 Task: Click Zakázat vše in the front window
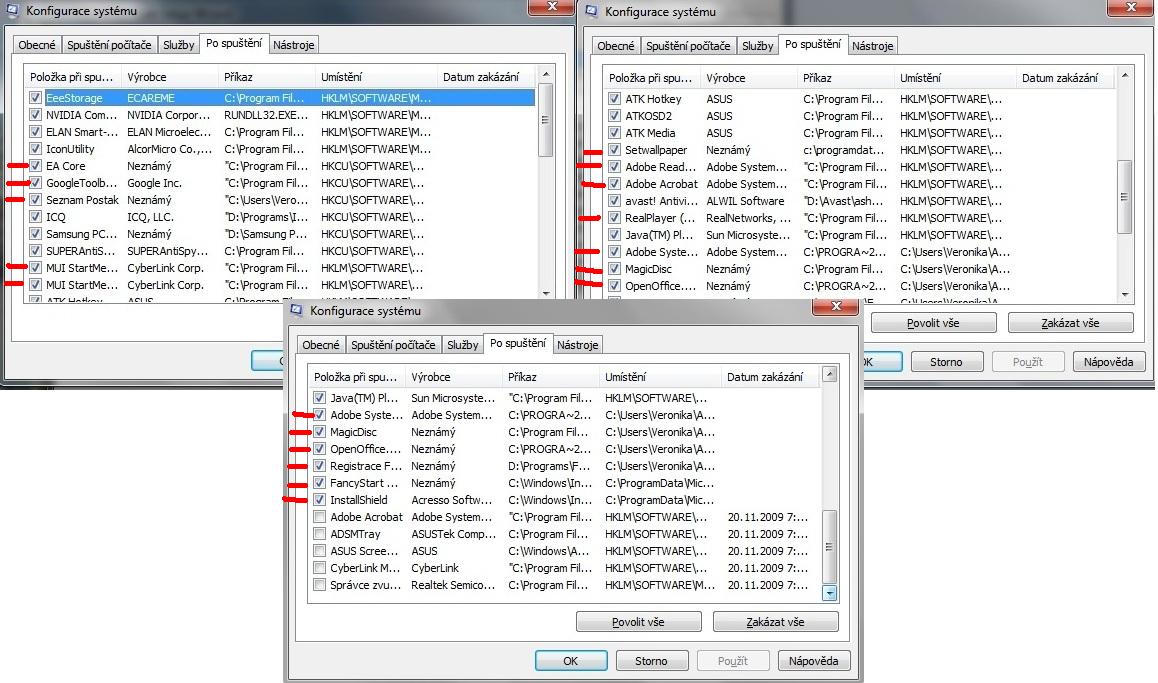tap(775, 622)
